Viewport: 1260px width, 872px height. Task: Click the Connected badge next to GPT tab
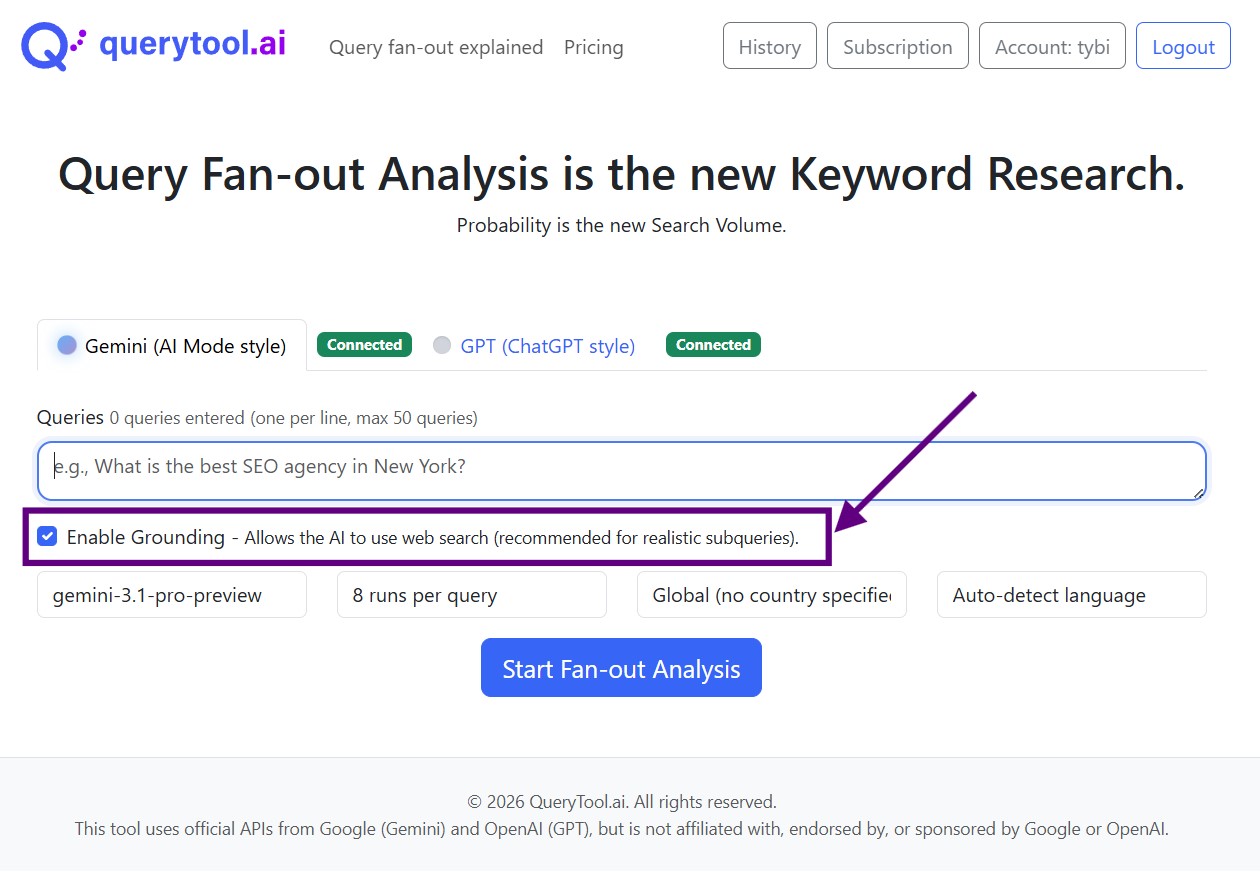[x=713, y=345]
